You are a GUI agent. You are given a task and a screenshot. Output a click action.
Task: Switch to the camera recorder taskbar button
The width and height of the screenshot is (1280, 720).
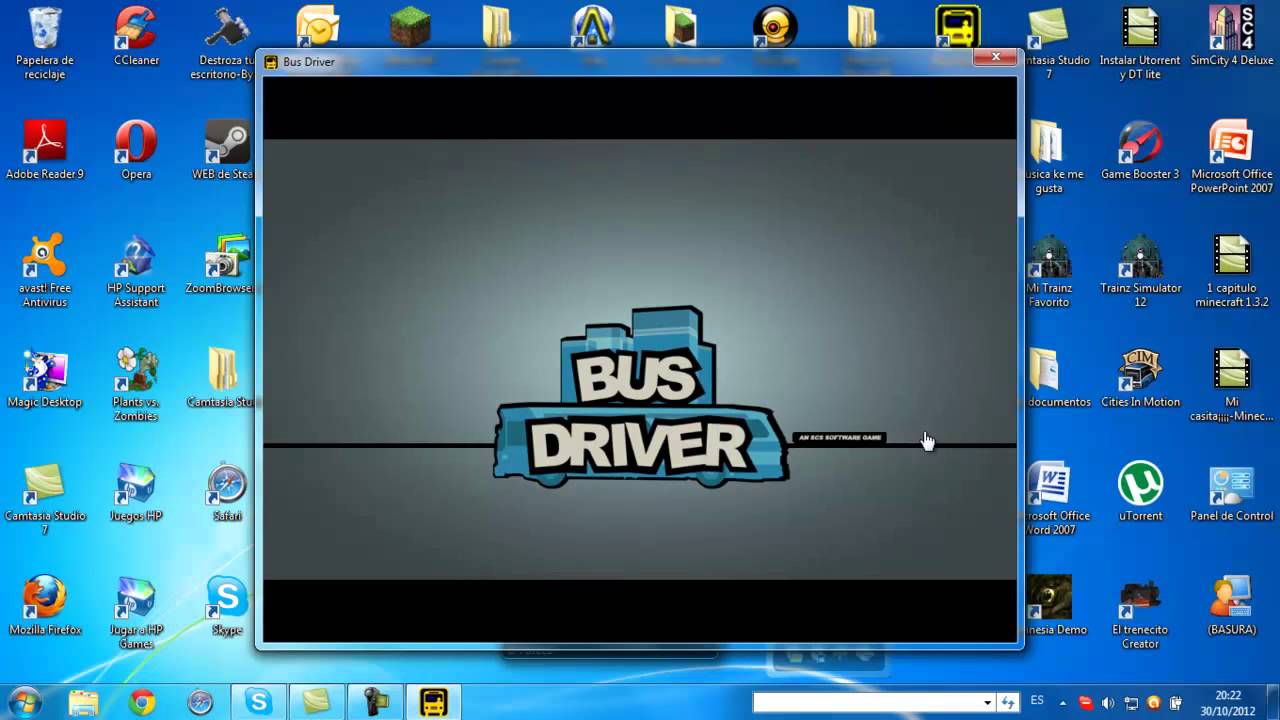[375, 702]
